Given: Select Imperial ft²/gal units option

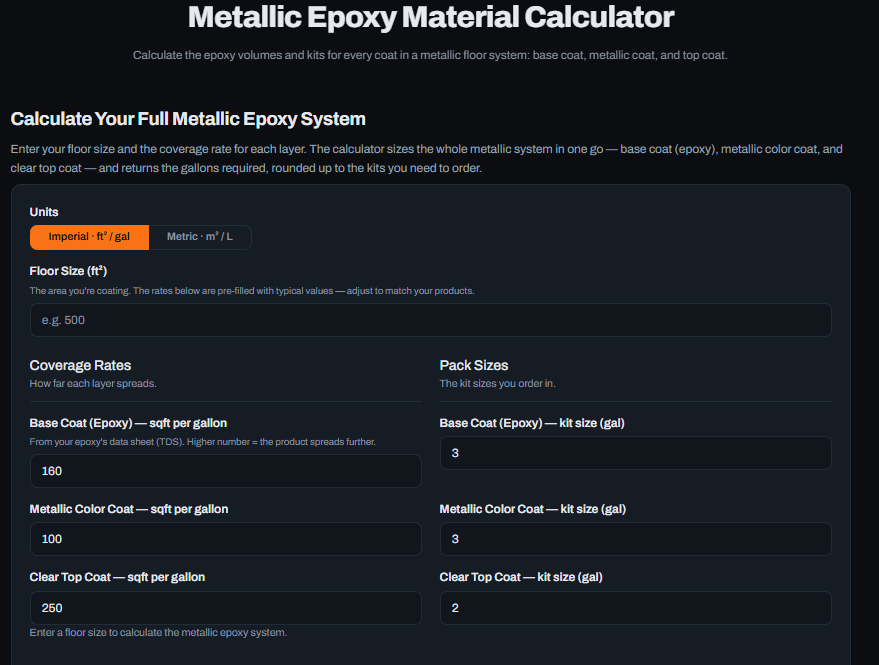Looking at the screenshot, I should pos(89,237).
